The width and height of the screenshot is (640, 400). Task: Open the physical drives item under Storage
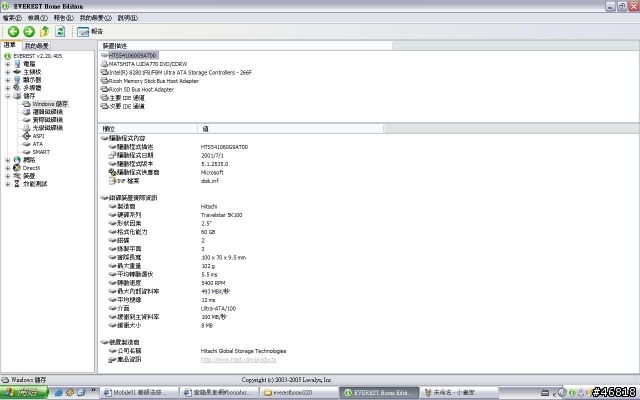coord(47,120)
